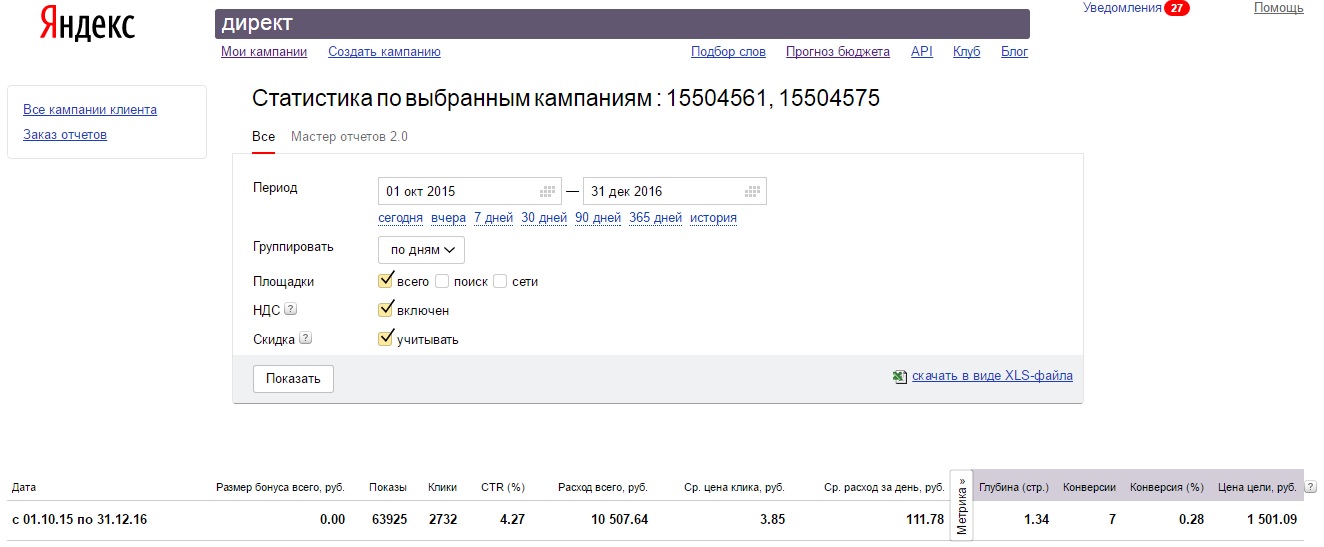
Task: Open the notifications counter badge 27
Action: point(1178,8)
